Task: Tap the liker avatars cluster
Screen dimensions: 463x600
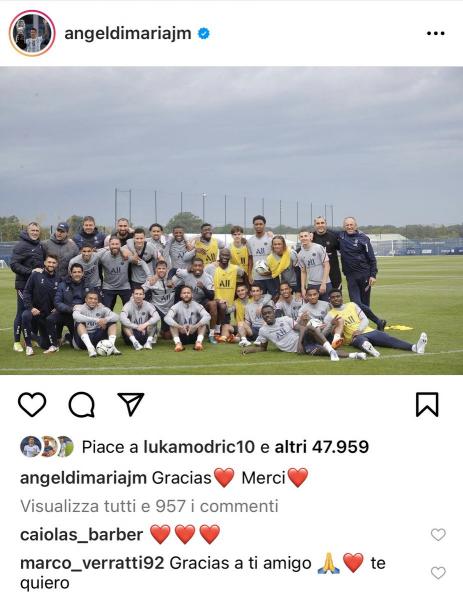Action: 47,447
